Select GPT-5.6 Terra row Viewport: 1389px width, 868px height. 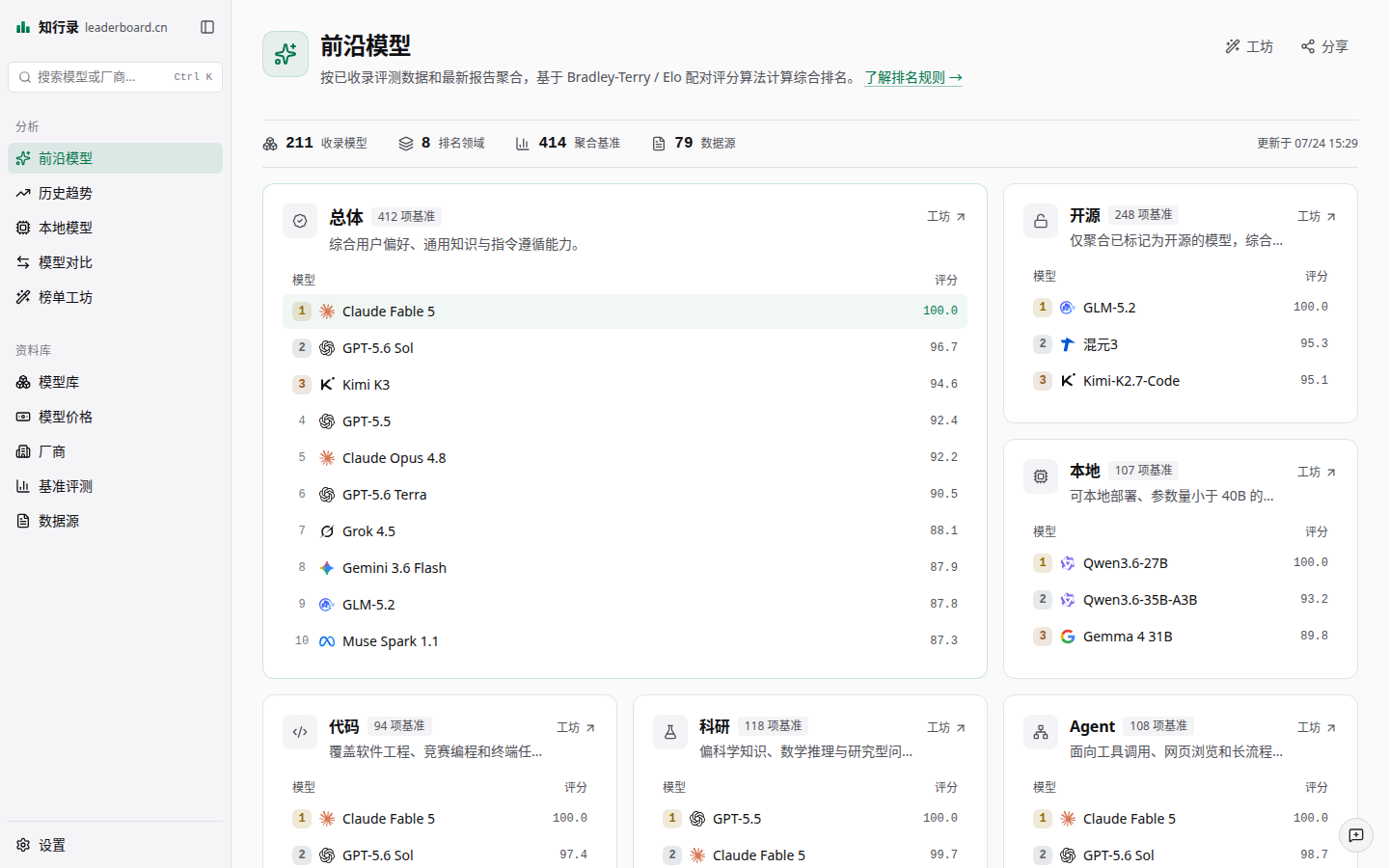(x=625, y=495)
